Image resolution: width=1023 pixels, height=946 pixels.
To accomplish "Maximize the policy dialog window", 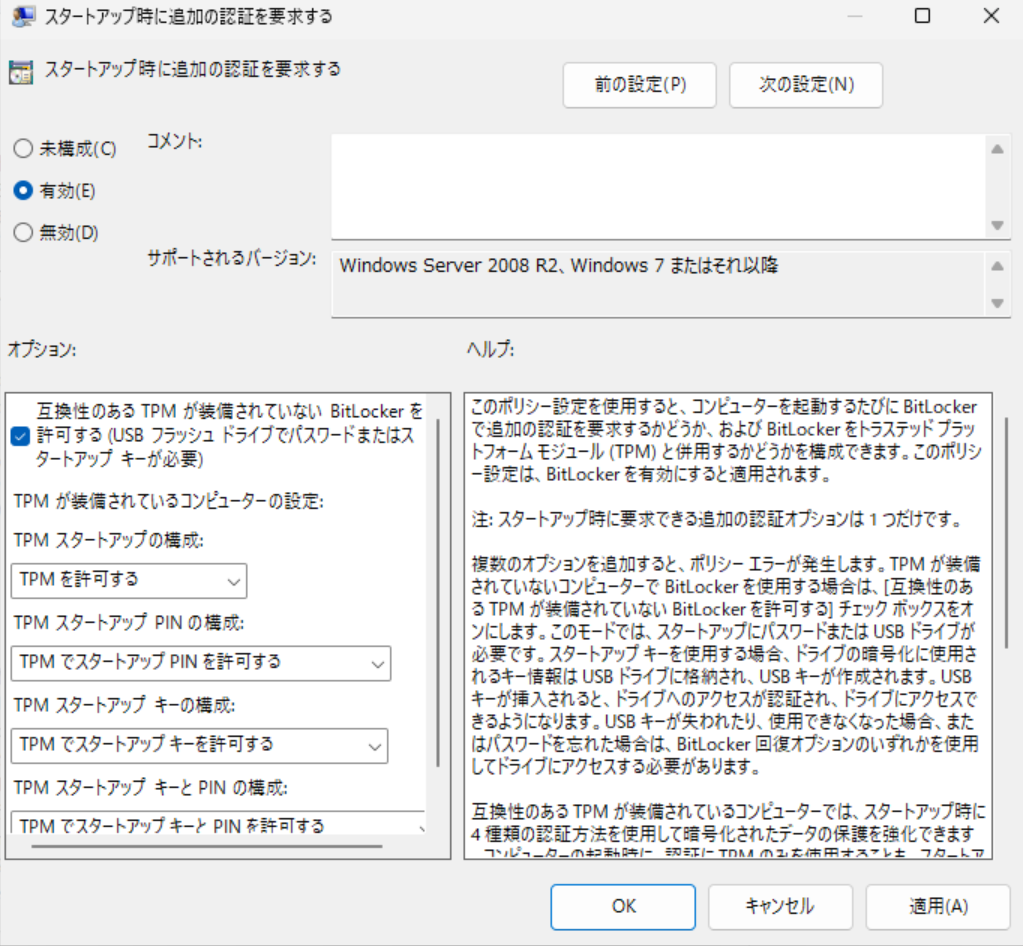I will [x=922, y=16].
